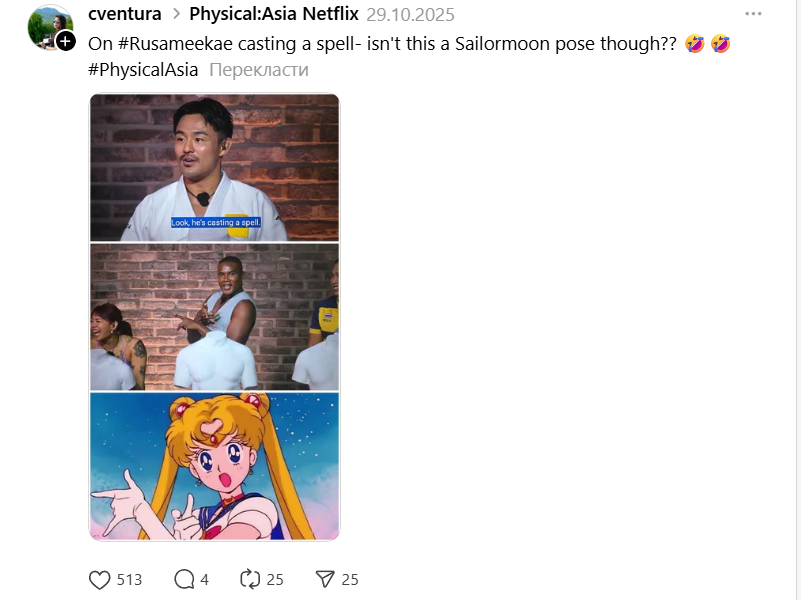Screen dimensions: 801x600
Task: Click the page scrollbar on the right edge
Action: 797,300
